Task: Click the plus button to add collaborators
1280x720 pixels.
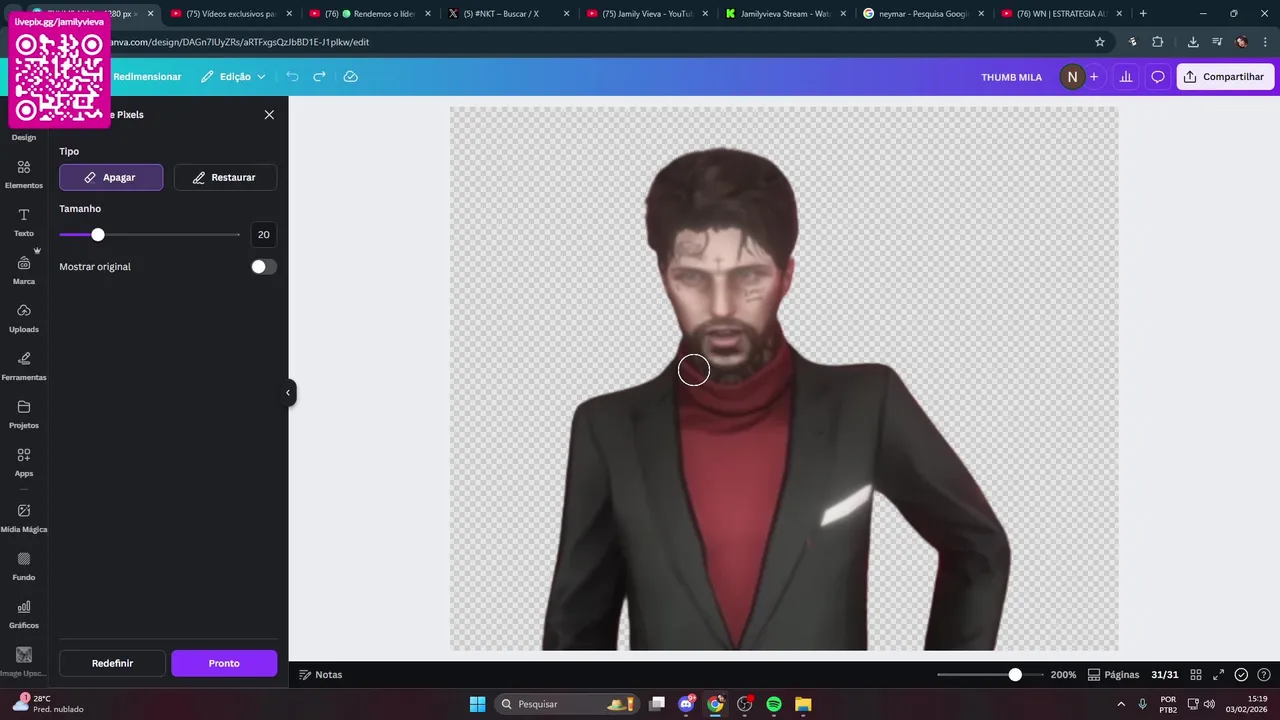Action: [x=1094, y=77]
